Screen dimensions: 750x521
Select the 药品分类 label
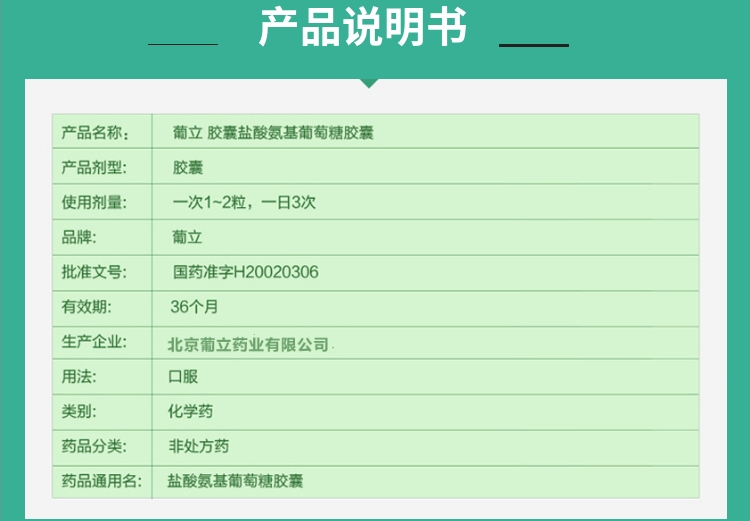94,446
